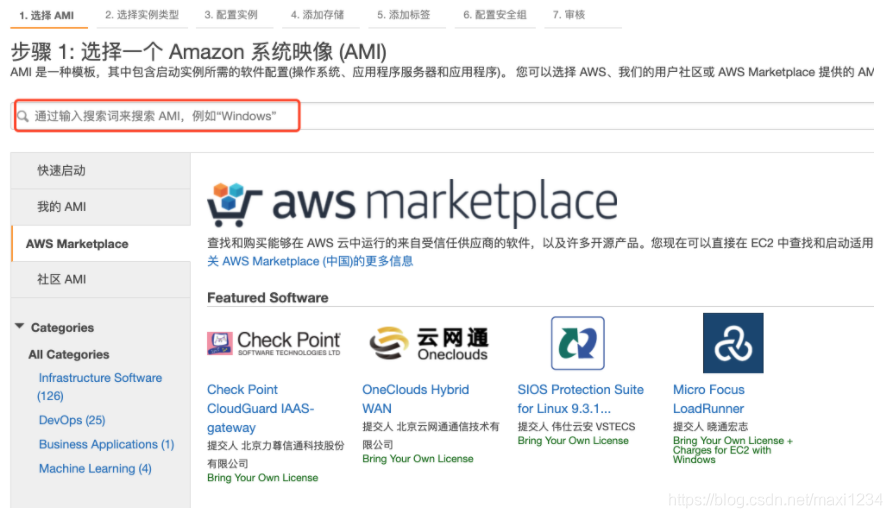Click submitter 北京力尊信通科技股份有限公司 text

[276, 455]
